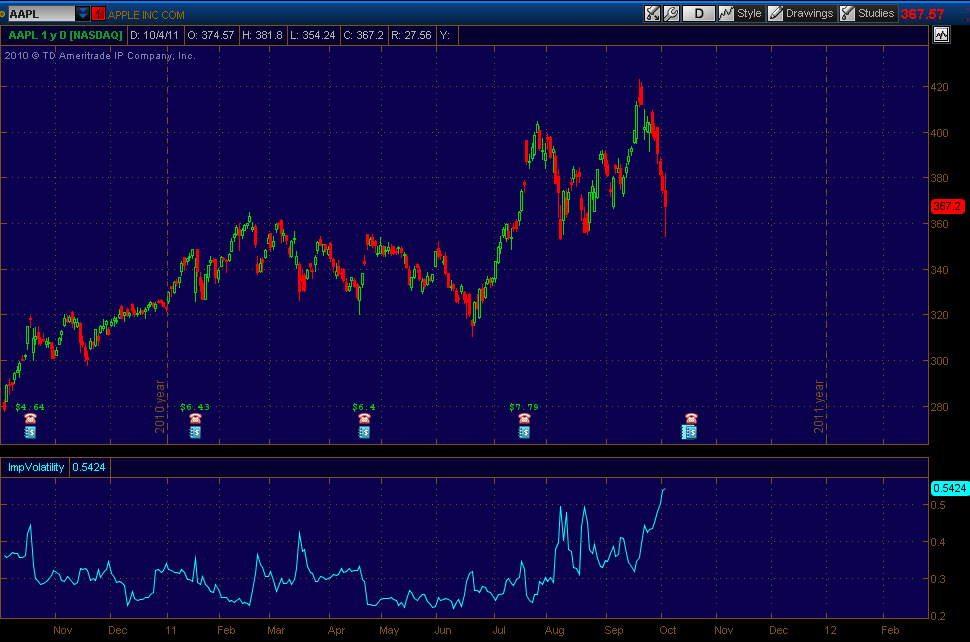Open the symbol dropdown arrow next to AAPL

(x=82, y=14)
